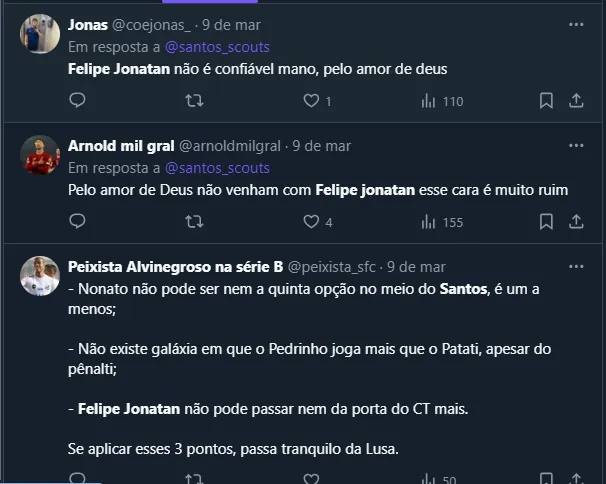Open Peixista Alvinegro na série B profile
The height and width of the screenshot is (484, 606).
(x=40, y=276)
